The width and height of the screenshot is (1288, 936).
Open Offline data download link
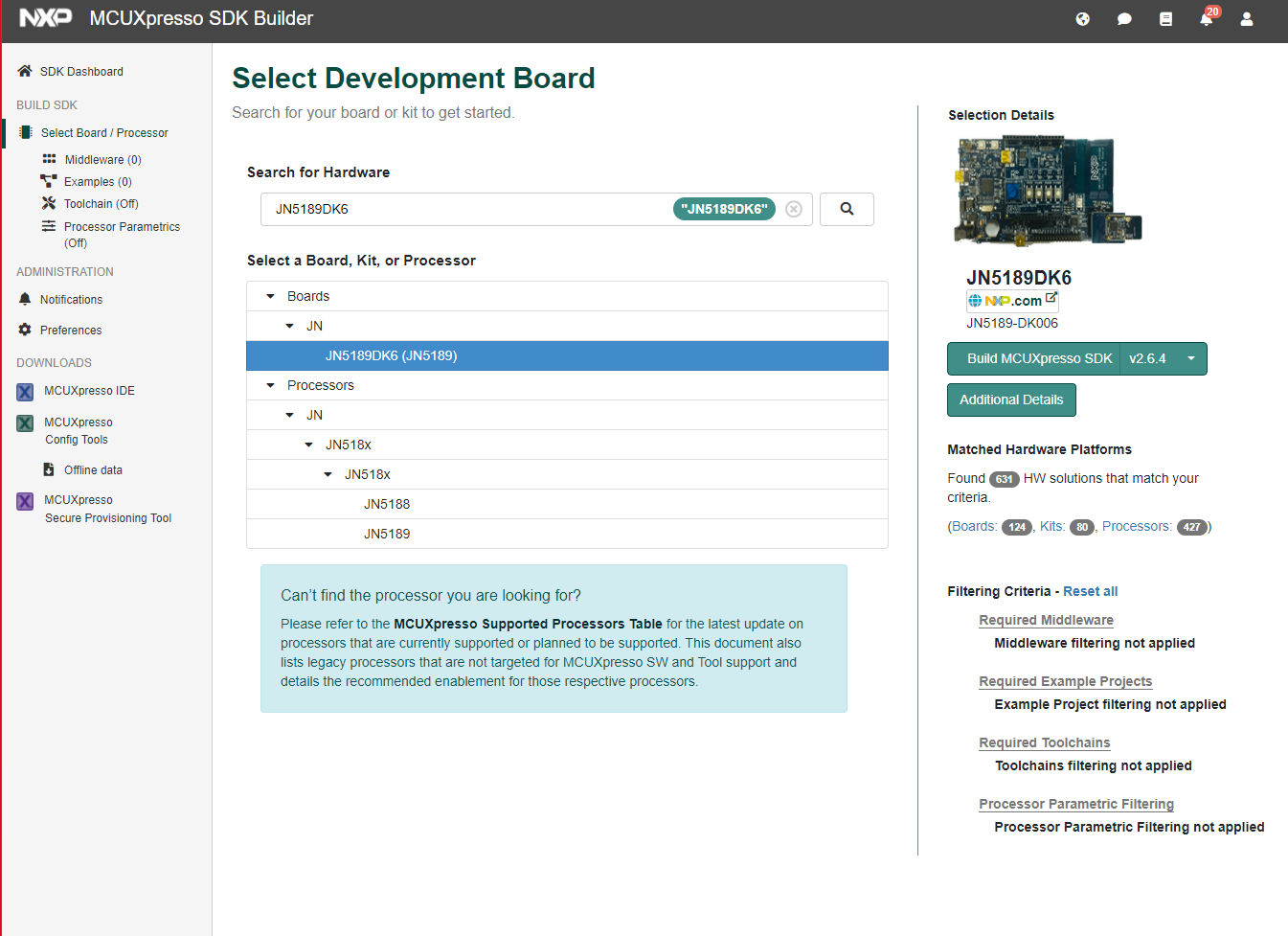(x=93, y=470)
